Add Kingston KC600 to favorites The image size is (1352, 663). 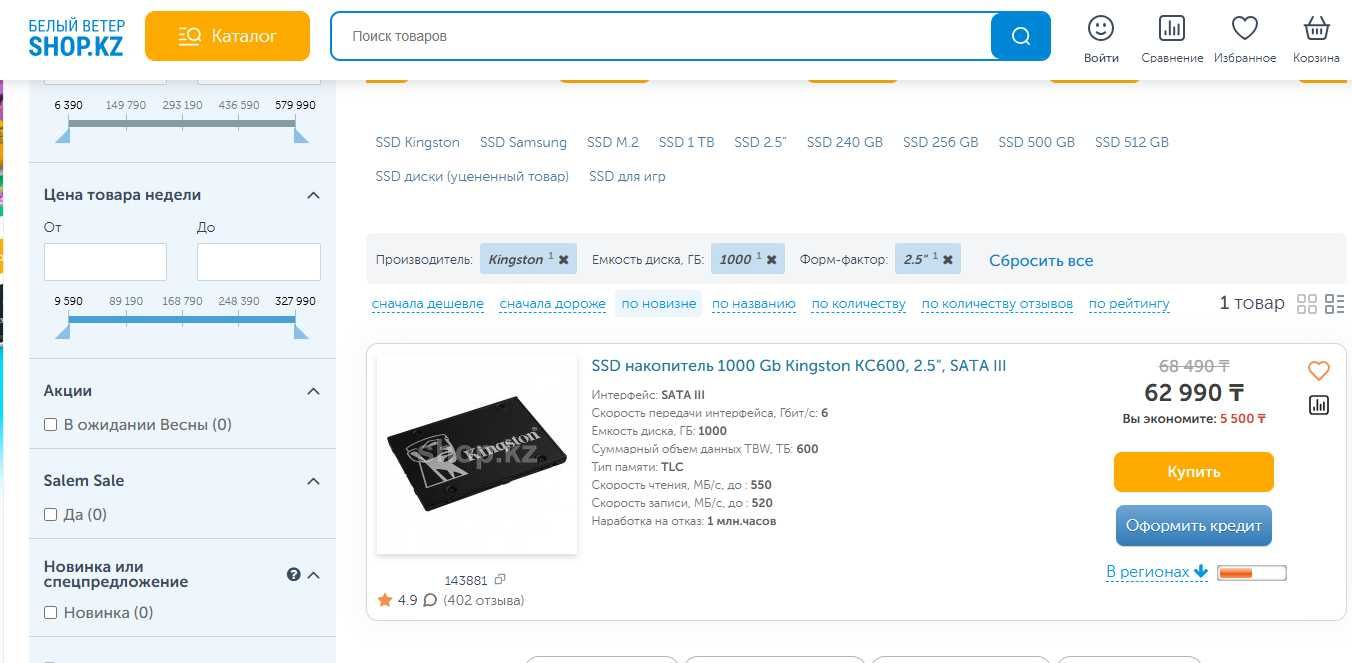click(x=1319, y=371)
